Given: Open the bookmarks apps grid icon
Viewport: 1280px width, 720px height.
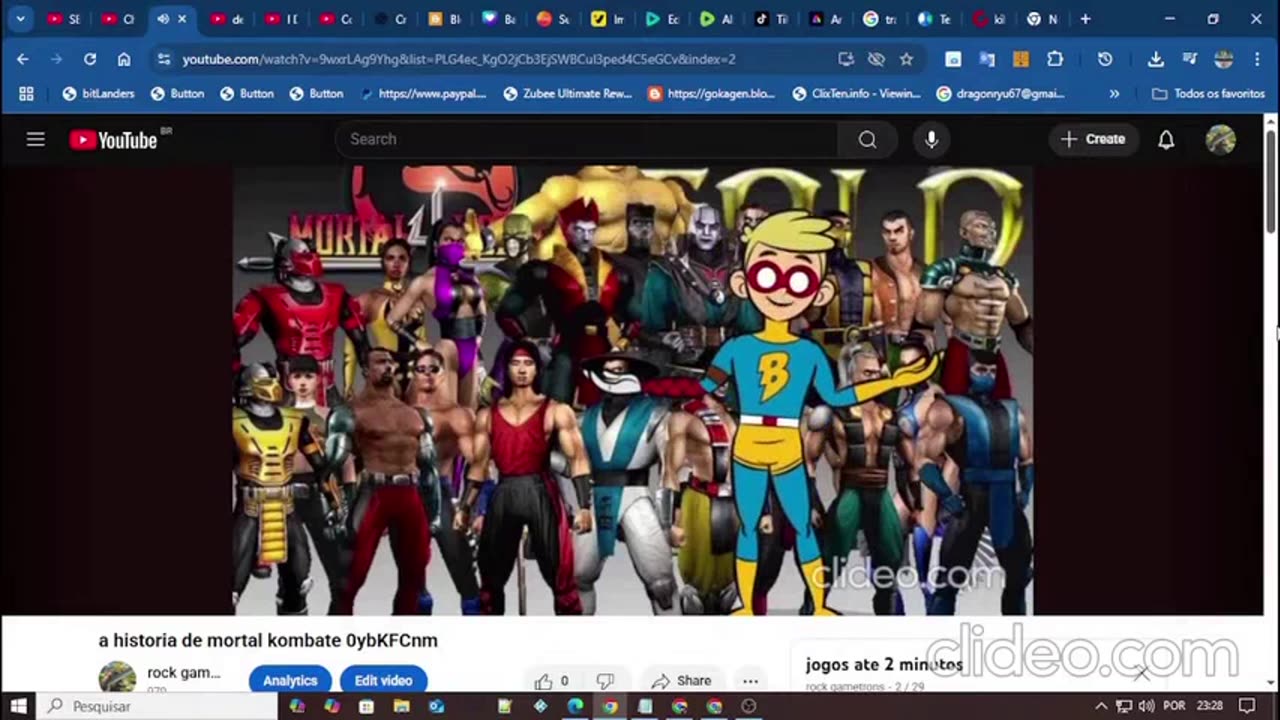Looking at the screenshot, I should [x=26, y=93].
